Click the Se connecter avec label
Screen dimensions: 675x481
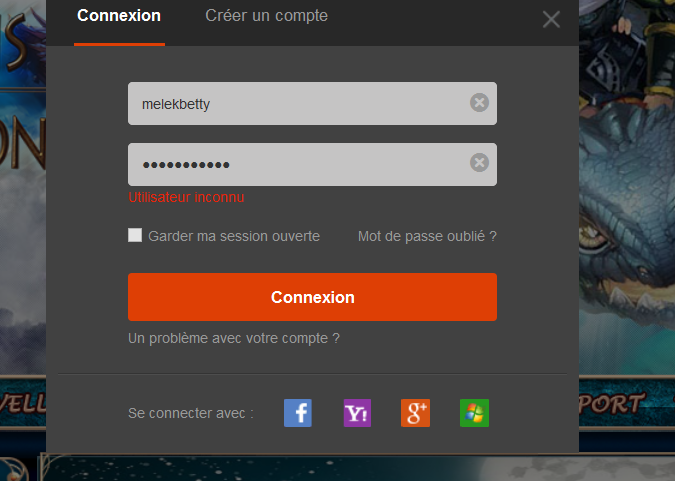pos(191,413)
